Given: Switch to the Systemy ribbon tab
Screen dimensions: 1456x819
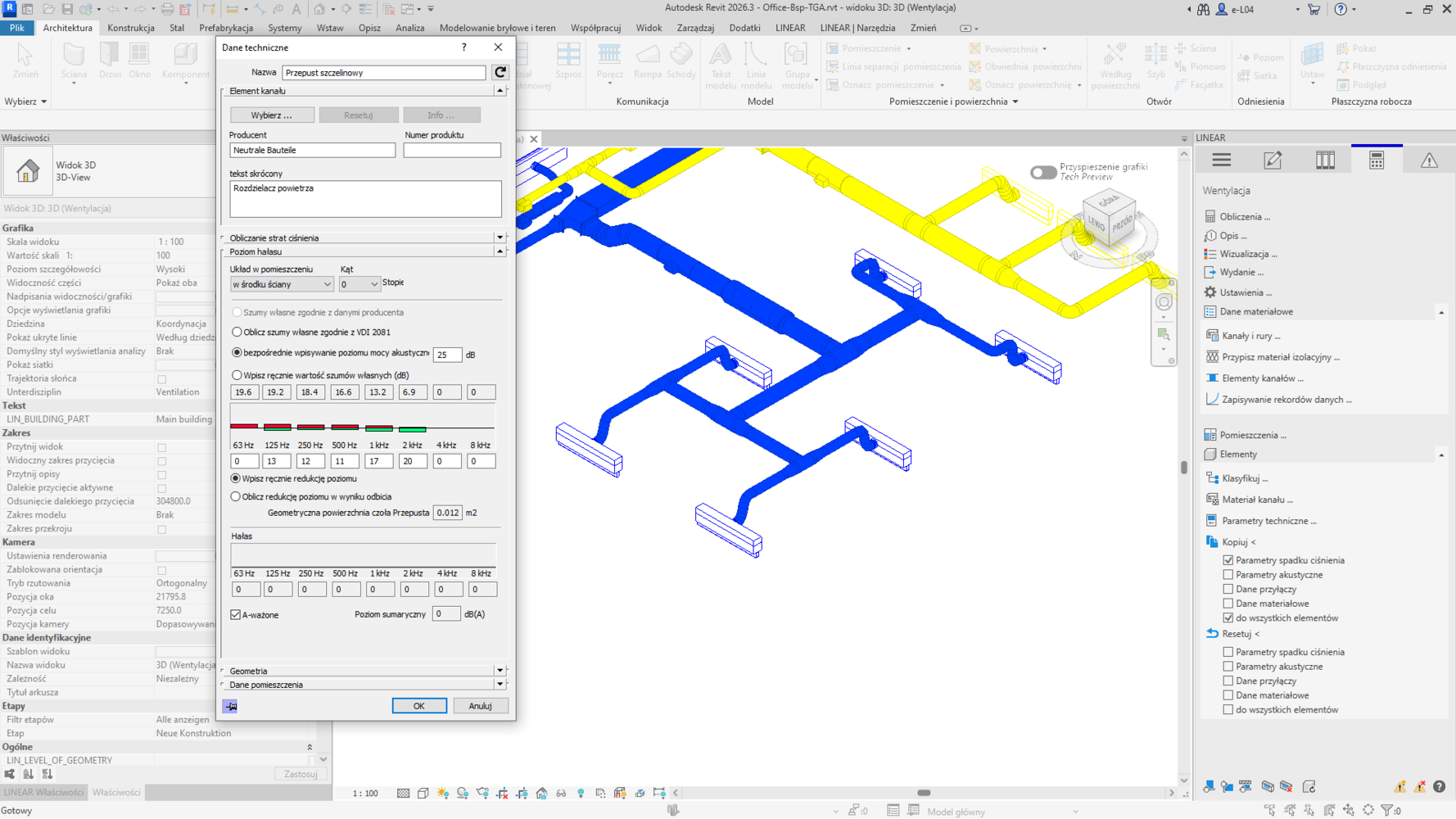Looking at the screenshot, I should [284, 28].
